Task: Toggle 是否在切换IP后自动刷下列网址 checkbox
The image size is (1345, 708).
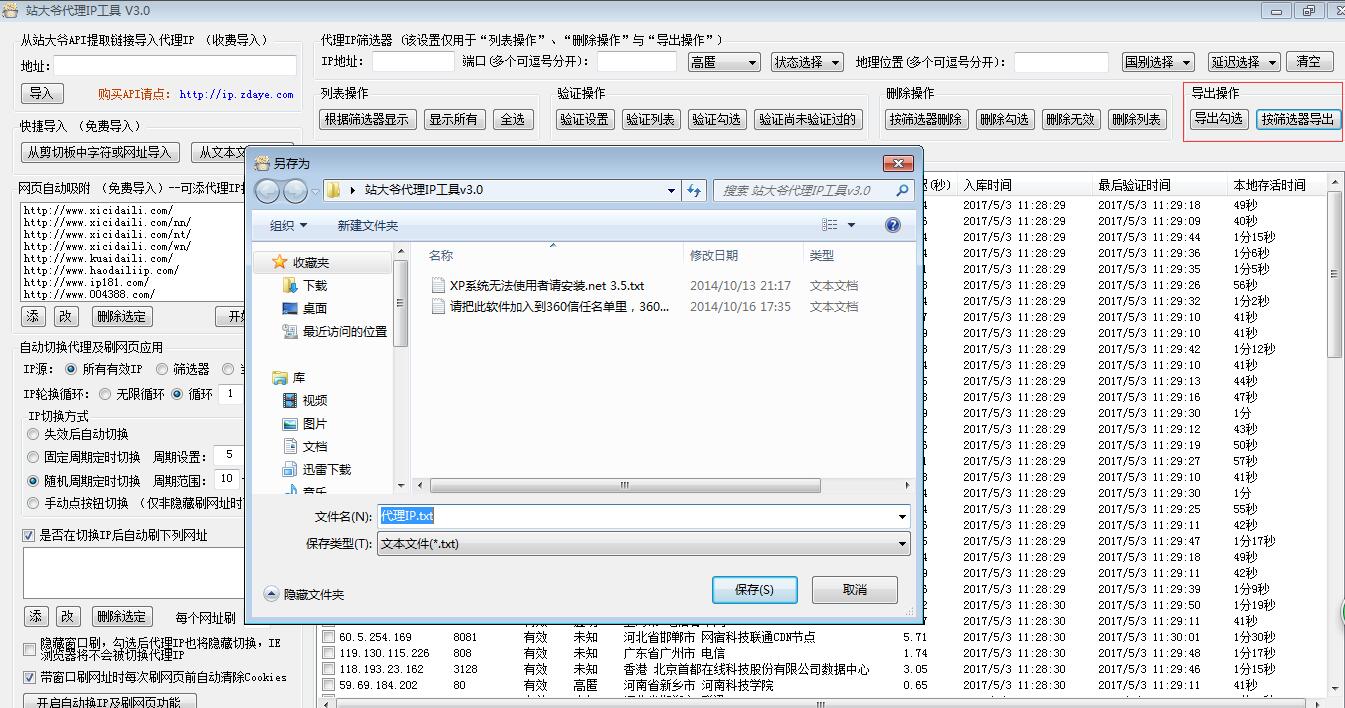Action: click(29, 535)
